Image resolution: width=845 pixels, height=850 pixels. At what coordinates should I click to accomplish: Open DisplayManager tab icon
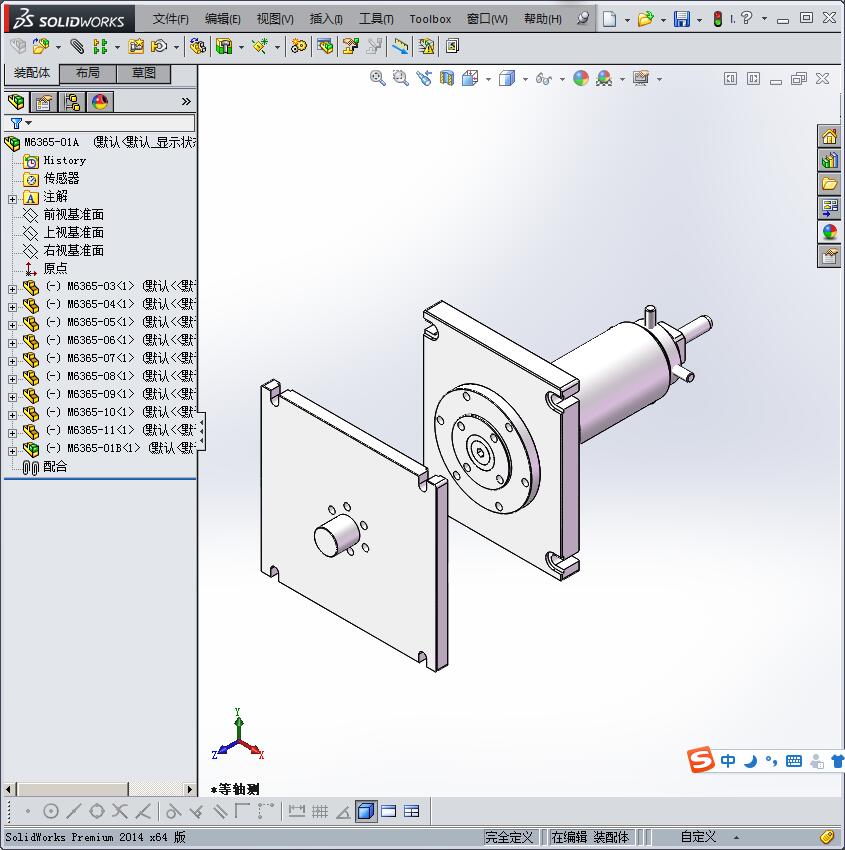[x=100, y=102]
